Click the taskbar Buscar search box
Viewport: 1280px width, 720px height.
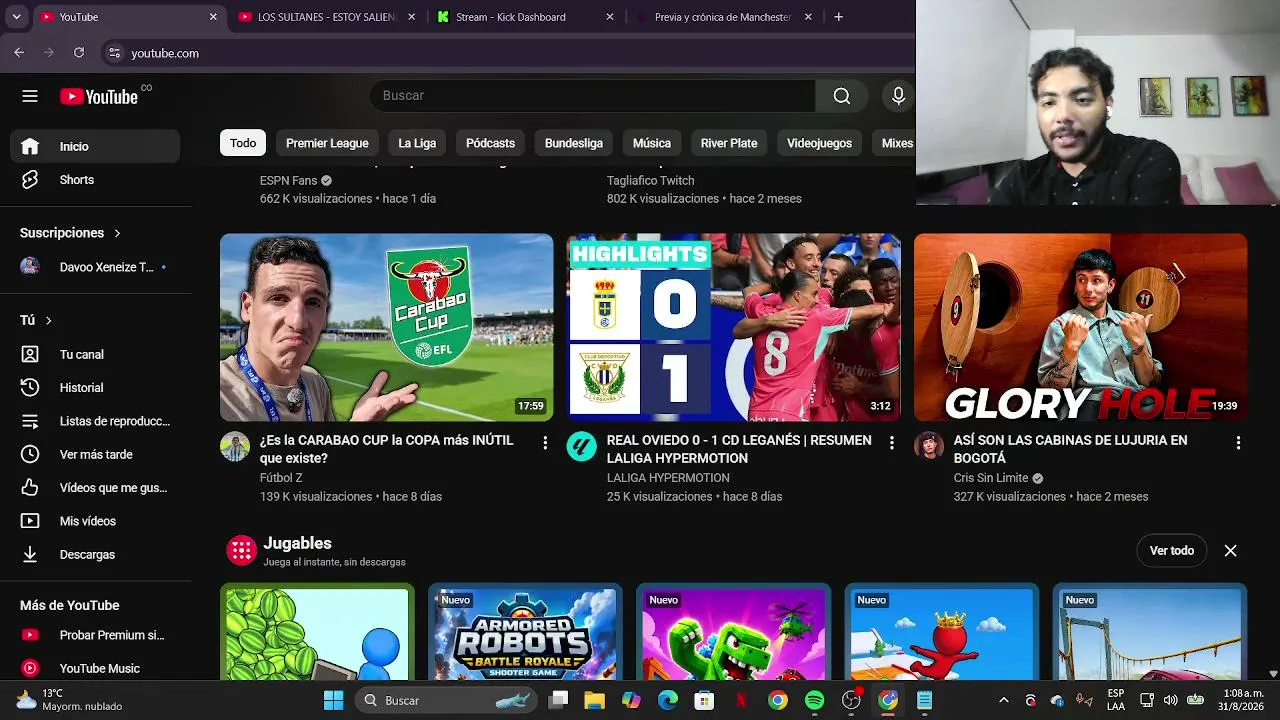[x=446, y=700]
